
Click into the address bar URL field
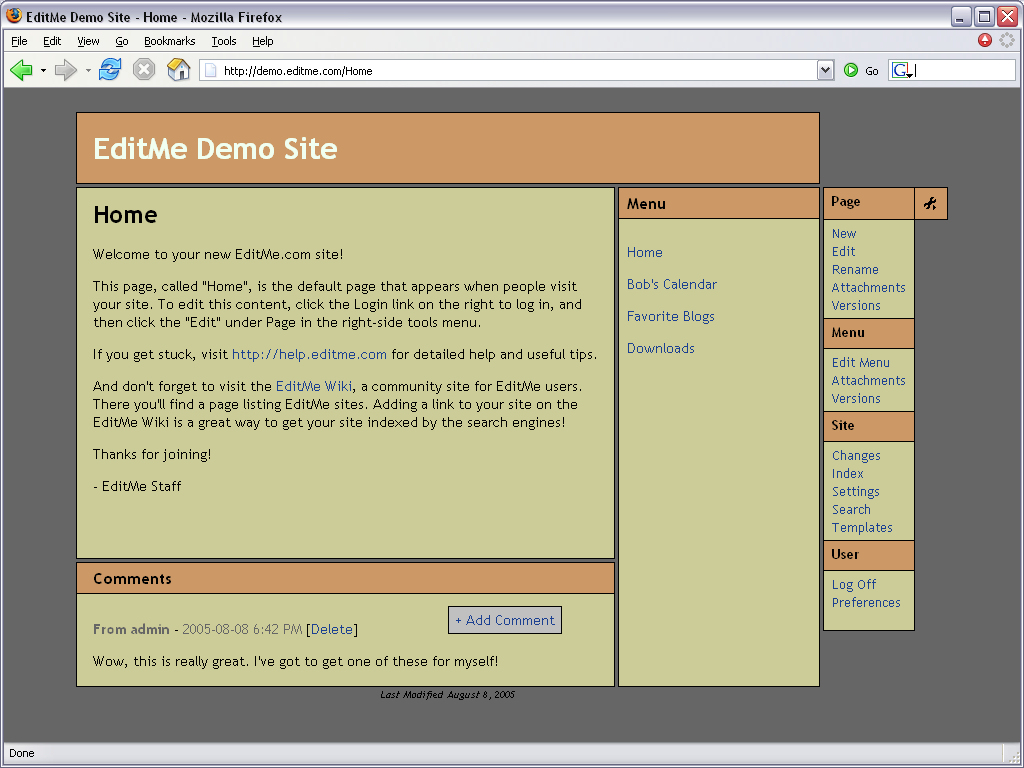click(x=516, y=71)
